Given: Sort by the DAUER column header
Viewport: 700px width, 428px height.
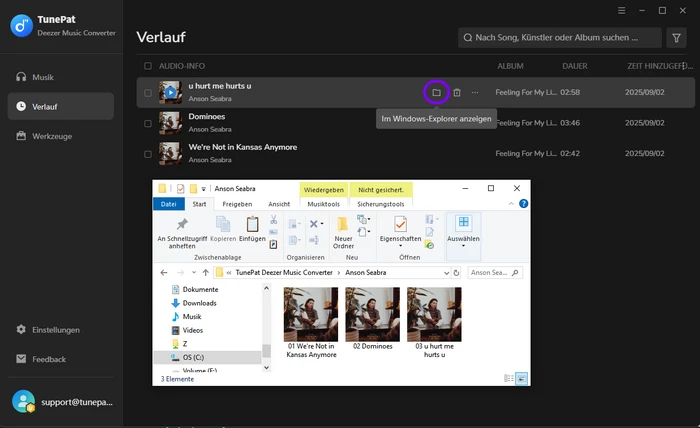Looking at the screenshot, I should tap(575, 66).
